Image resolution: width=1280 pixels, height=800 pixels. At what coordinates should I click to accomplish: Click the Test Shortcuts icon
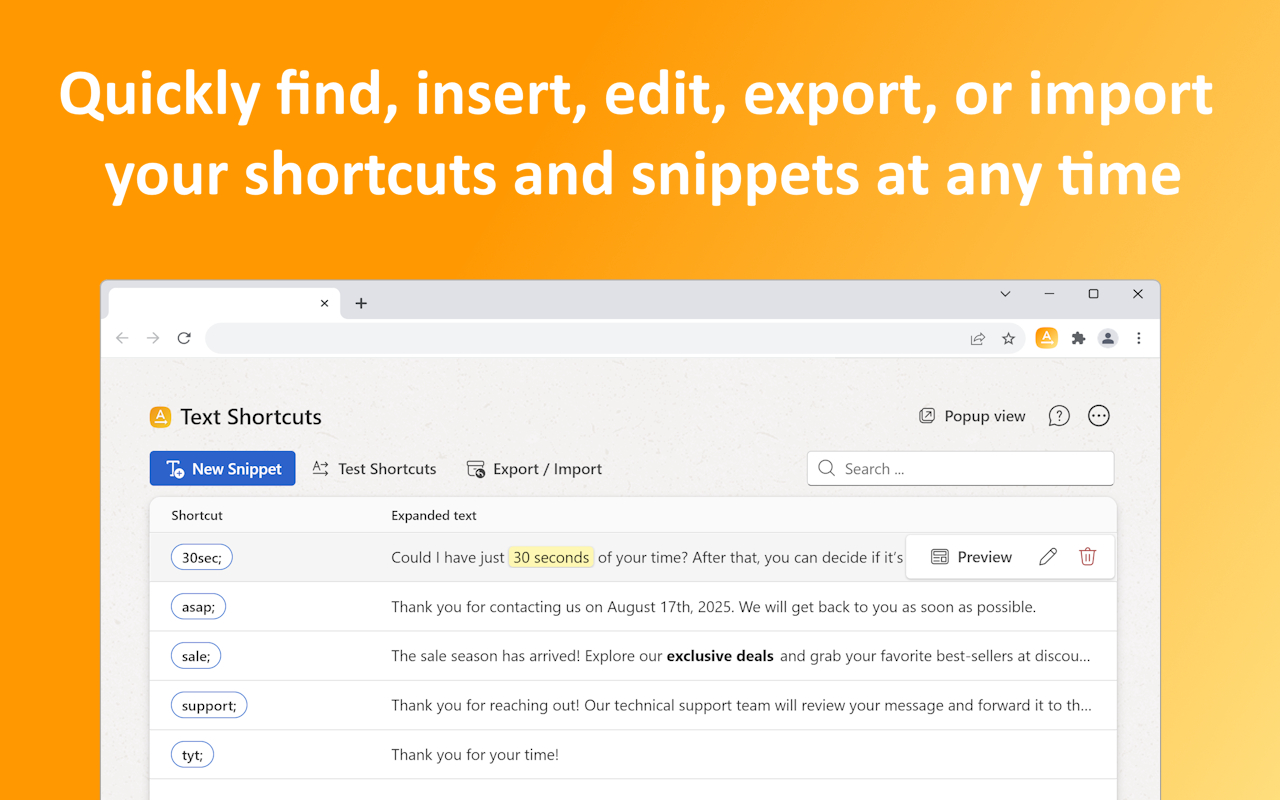321,468
